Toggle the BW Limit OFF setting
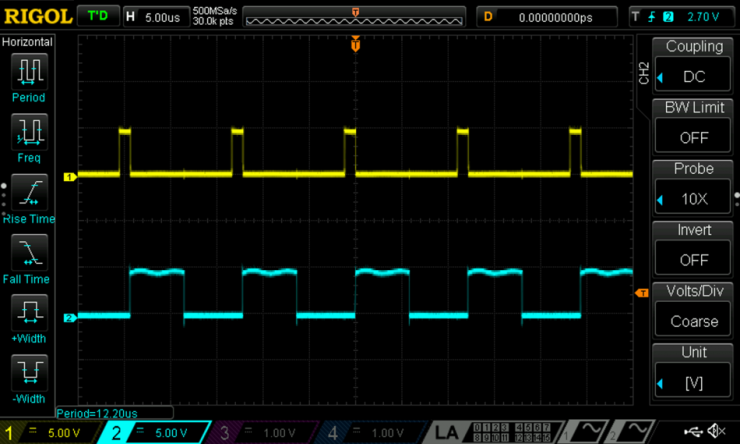740x444 pixels. [693, 126]
